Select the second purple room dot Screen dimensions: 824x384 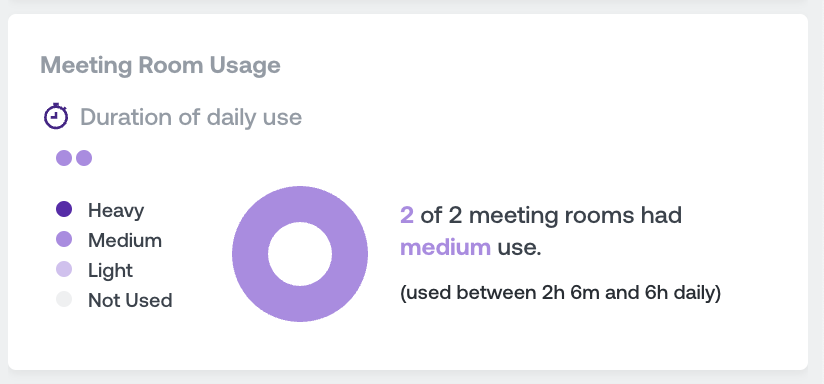(84, 158)
